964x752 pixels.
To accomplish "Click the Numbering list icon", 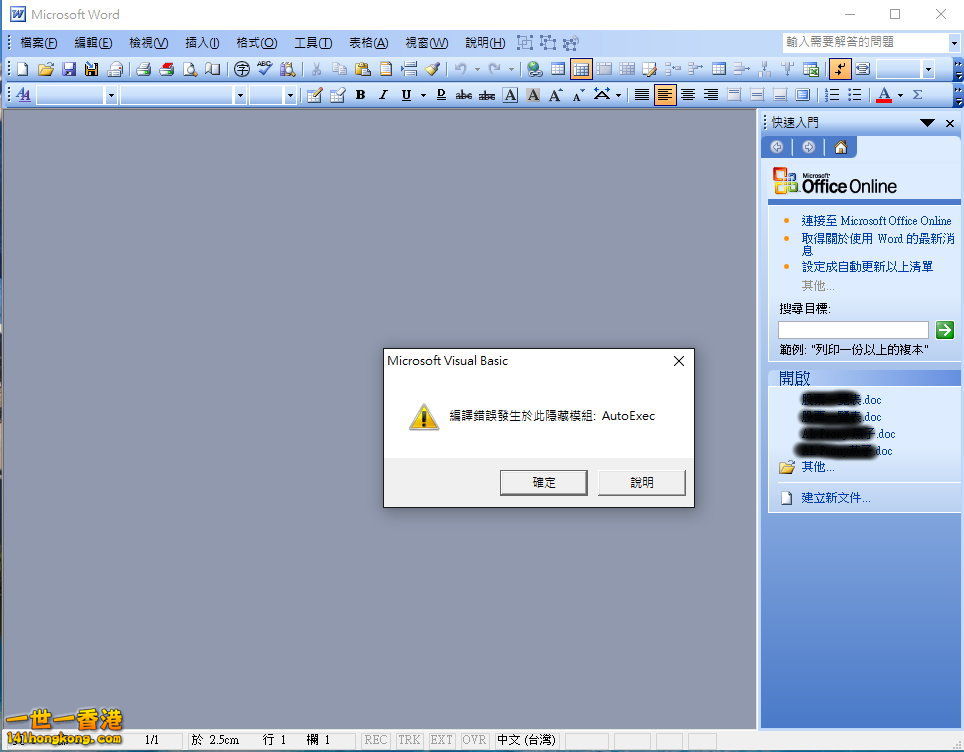I will (x=832, y=95).
